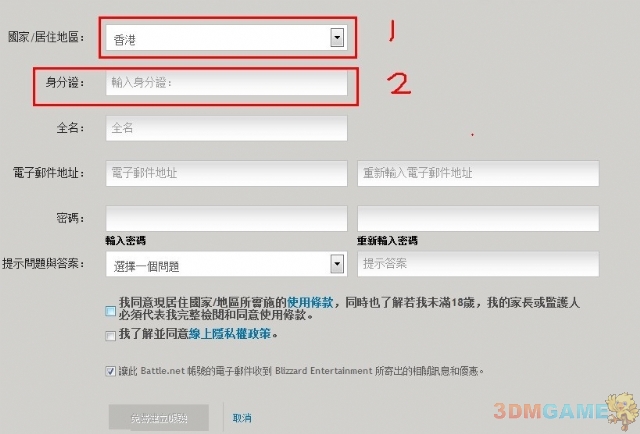Open the 使用條款 terms of use link
The height and width of the screenshot is (434, 640).
click(x=310, y=303)
